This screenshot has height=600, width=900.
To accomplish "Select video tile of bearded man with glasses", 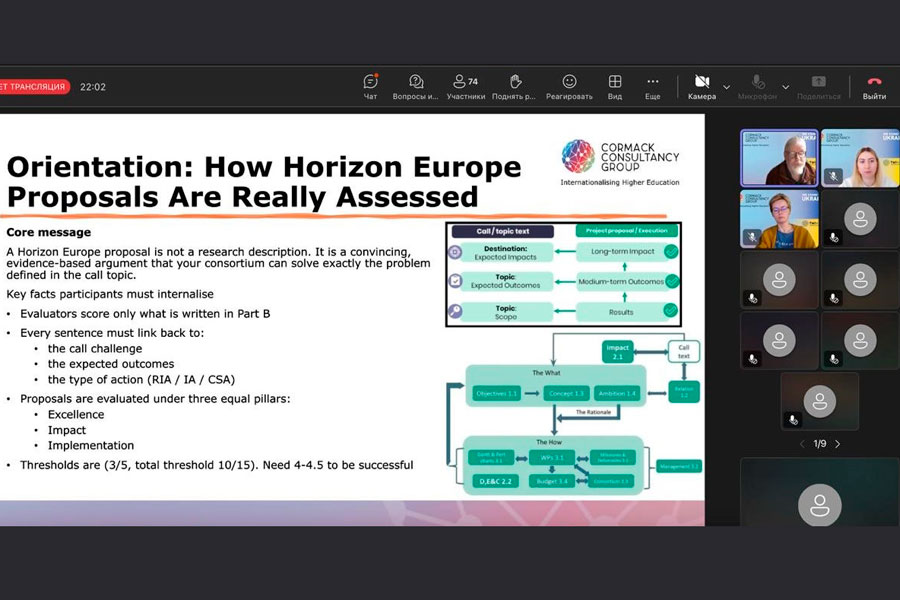I will tap(779, 158).
